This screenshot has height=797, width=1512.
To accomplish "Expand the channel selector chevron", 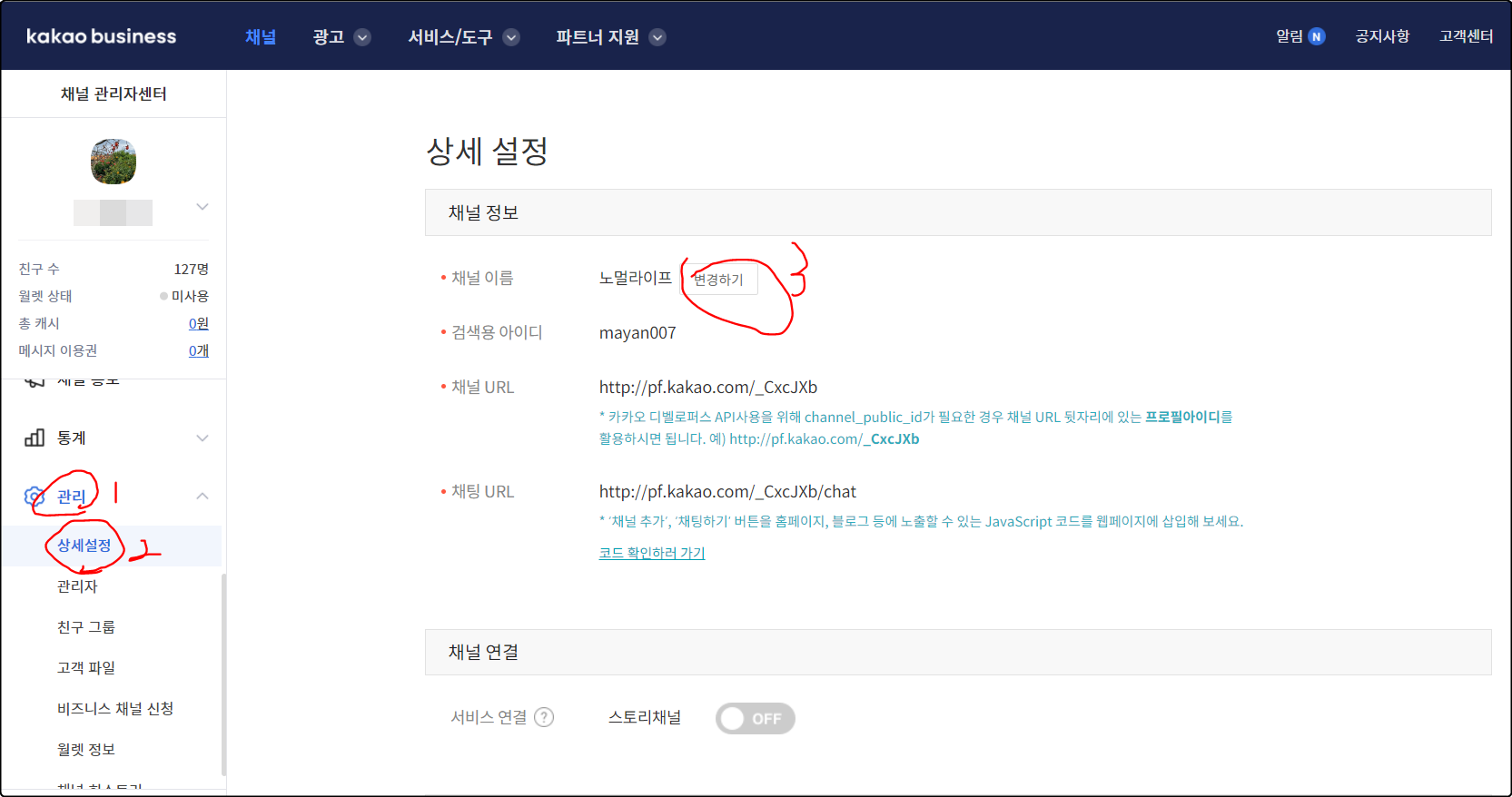I will point(203,207).
